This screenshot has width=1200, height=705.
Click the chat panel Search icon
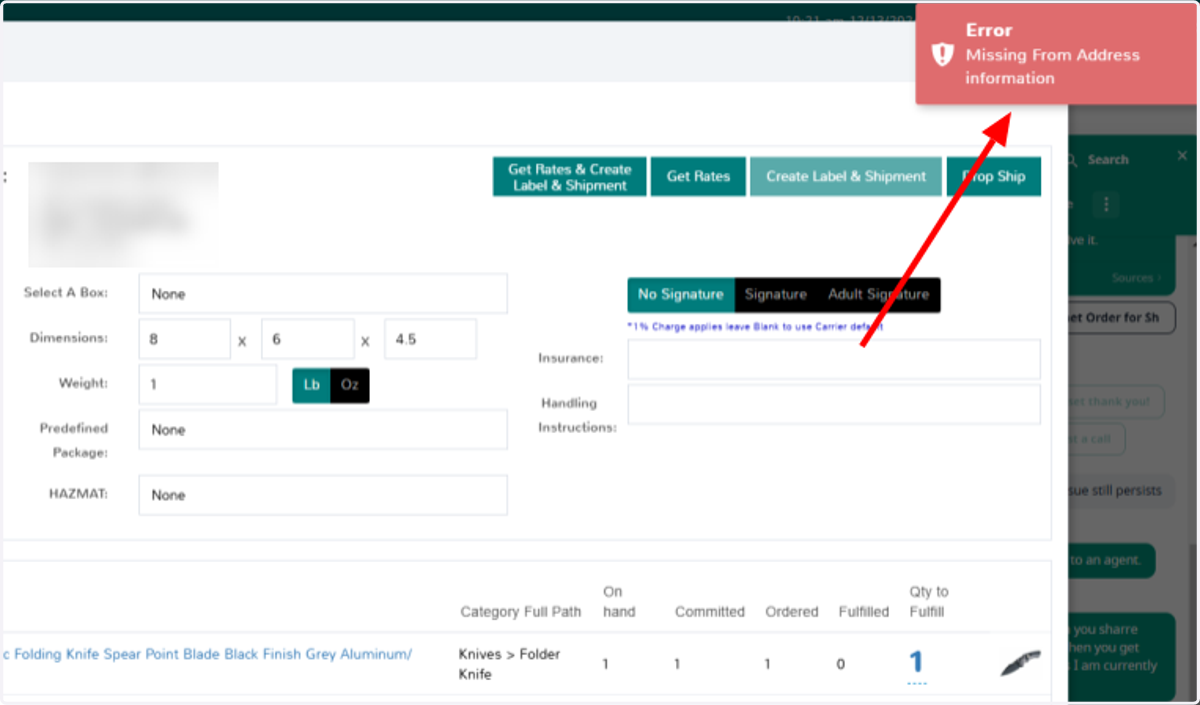(x=1072, y=160)
